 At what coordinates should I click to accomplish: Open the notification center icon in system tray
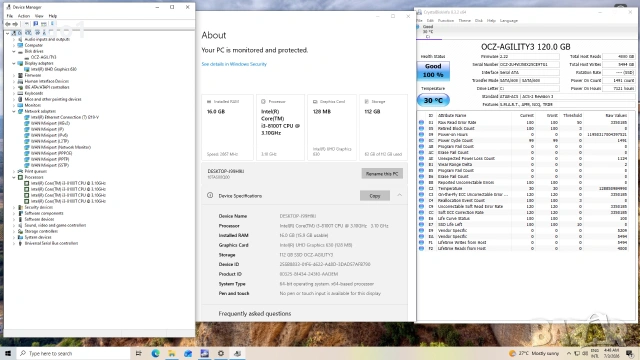pyautogui.click(x=629, y=353)
